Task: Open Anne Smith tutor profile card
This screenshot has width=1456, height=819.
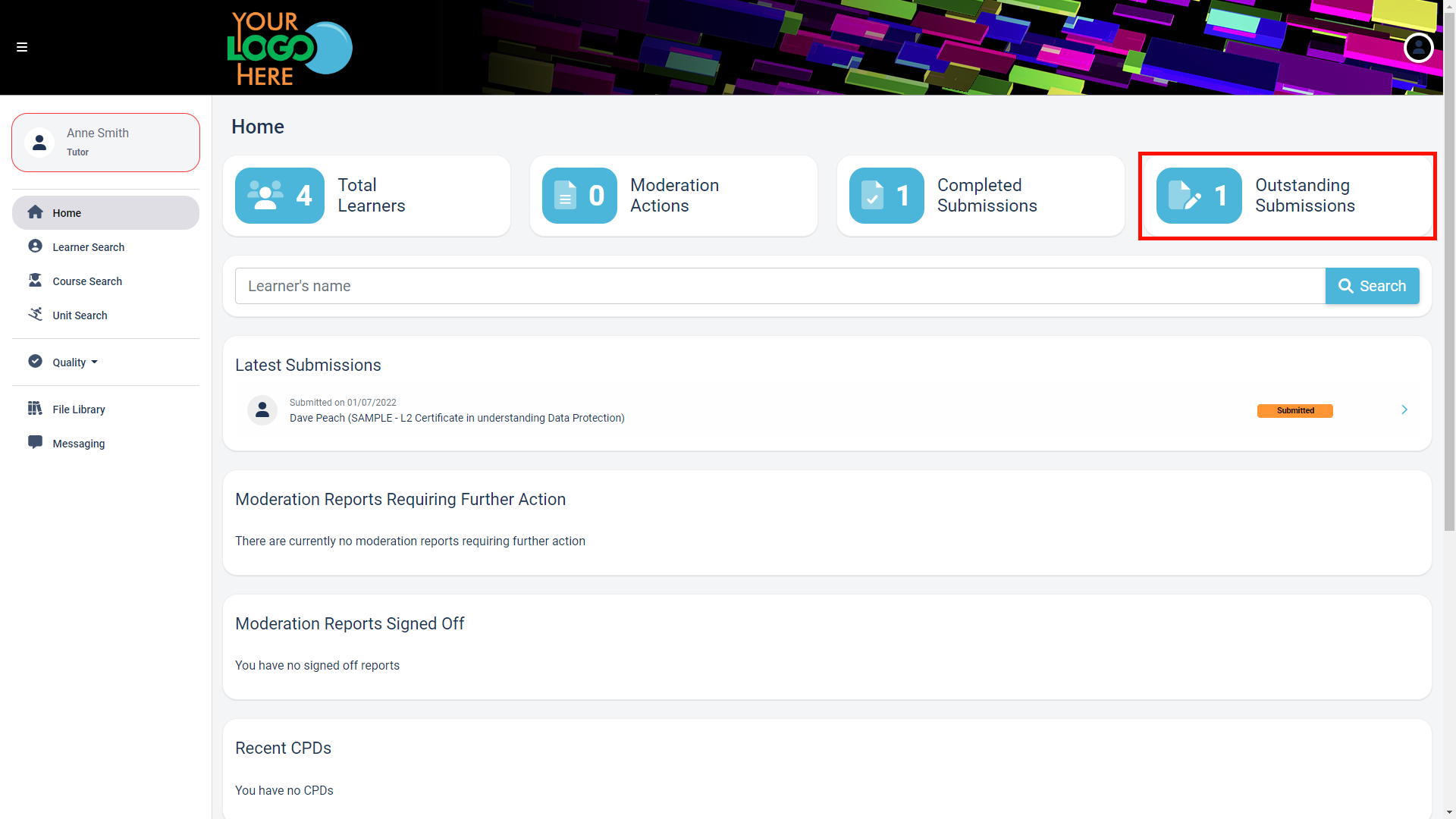Action: click(105, 143)
